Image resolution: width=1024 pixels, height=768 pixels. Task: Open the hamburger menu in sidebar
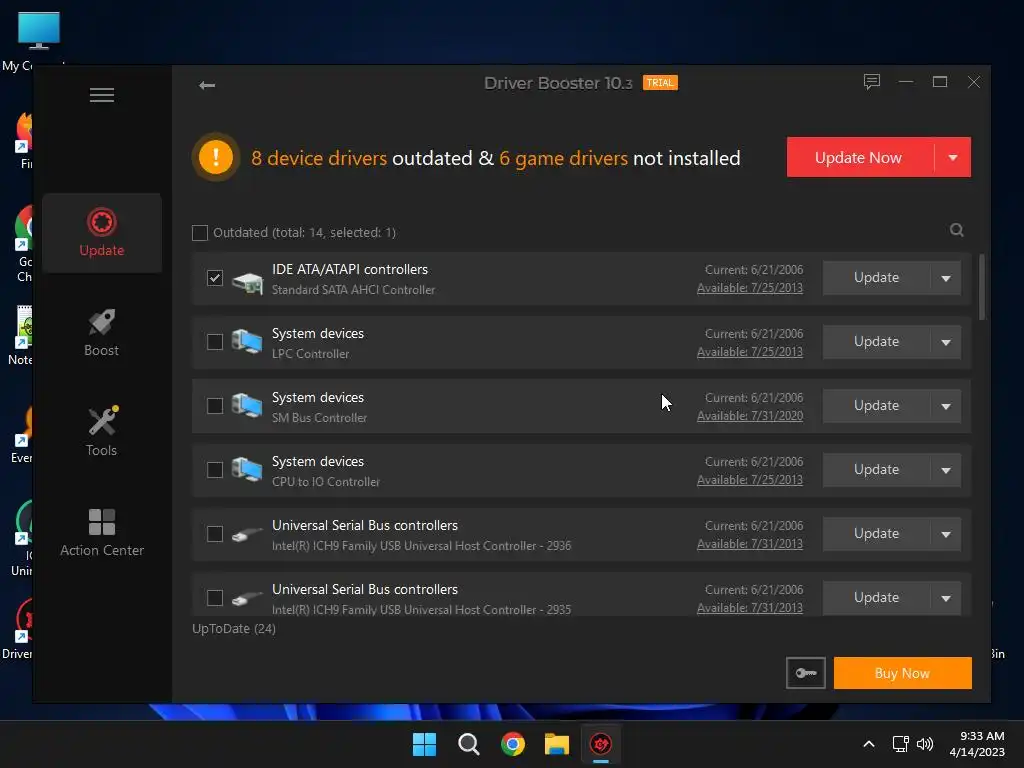pyautogui.click(x=102, y=95)
